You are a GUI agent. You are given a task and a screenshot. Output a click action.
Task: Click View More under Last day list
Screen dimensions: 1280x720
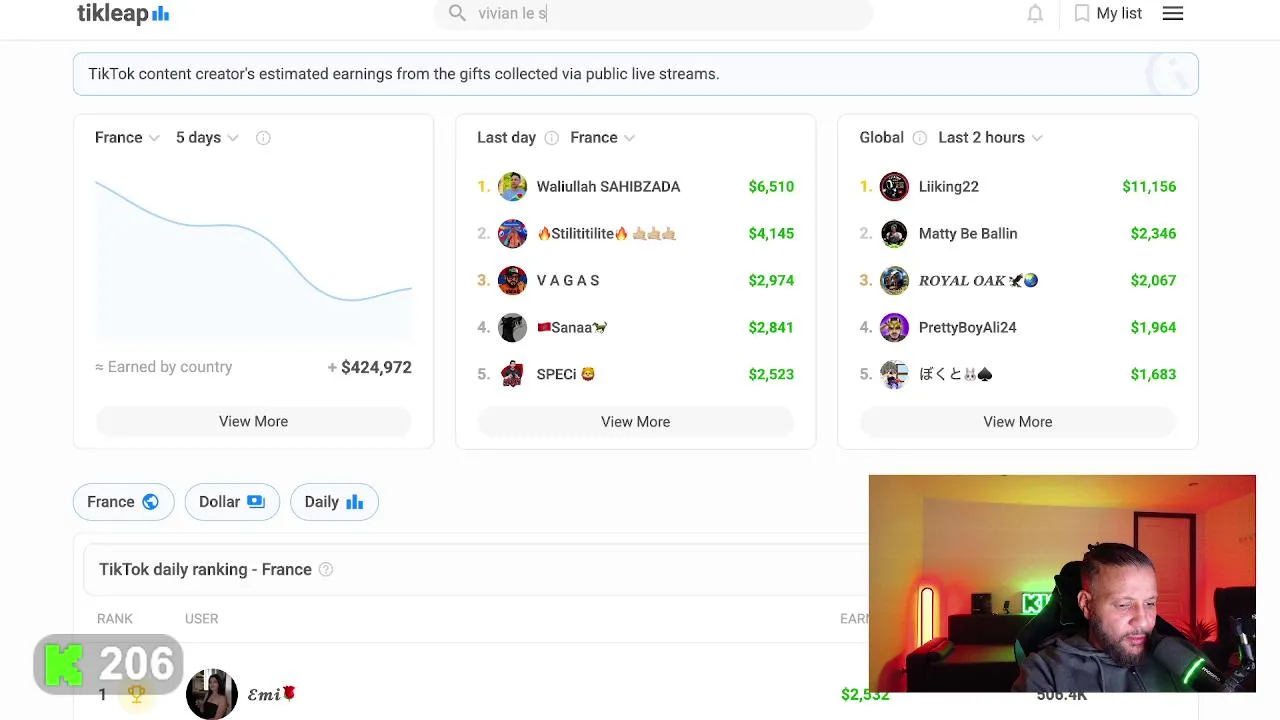pyautogui.click(x=635, y=422)
